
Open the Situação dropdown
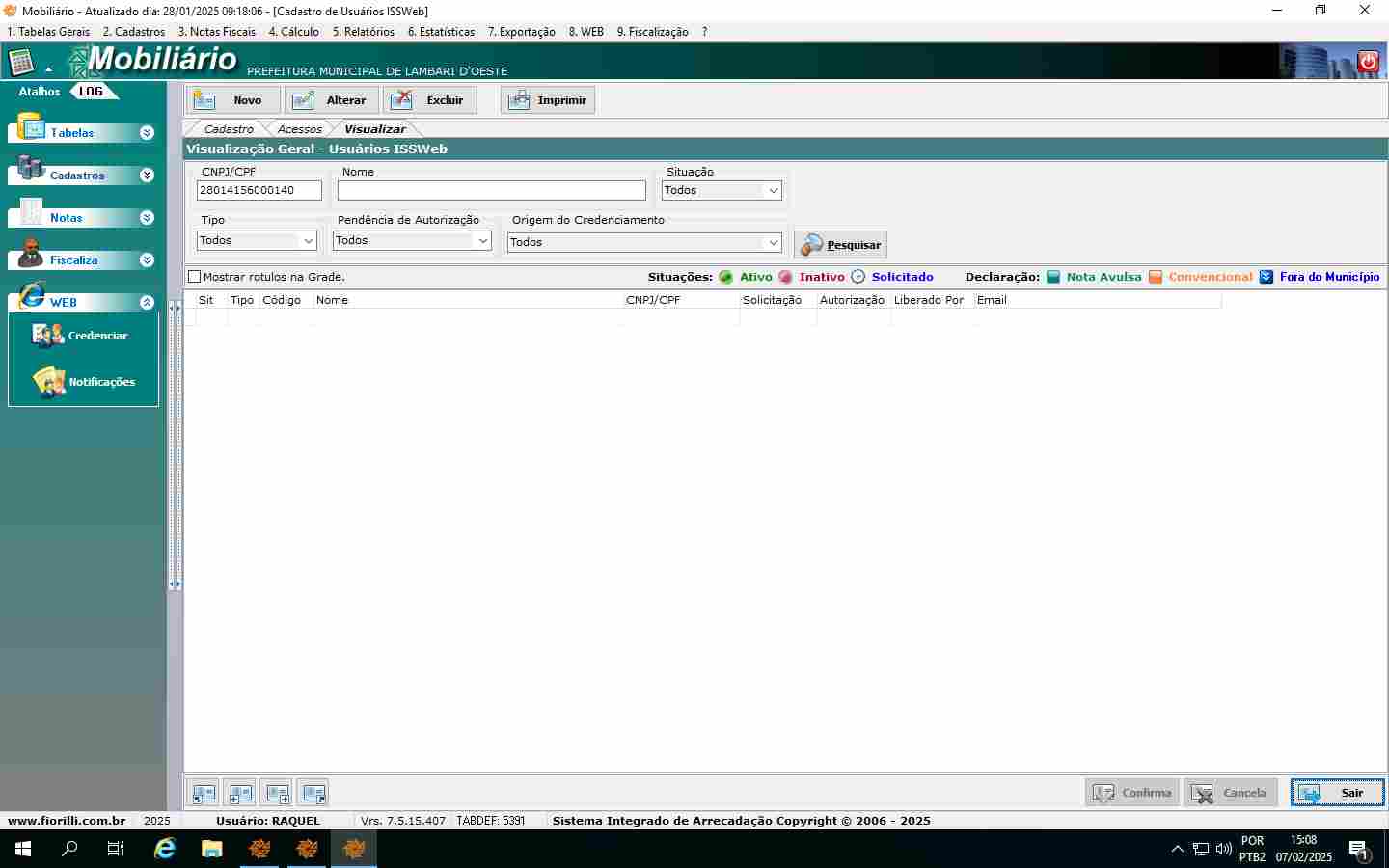(x=773, y=191)
